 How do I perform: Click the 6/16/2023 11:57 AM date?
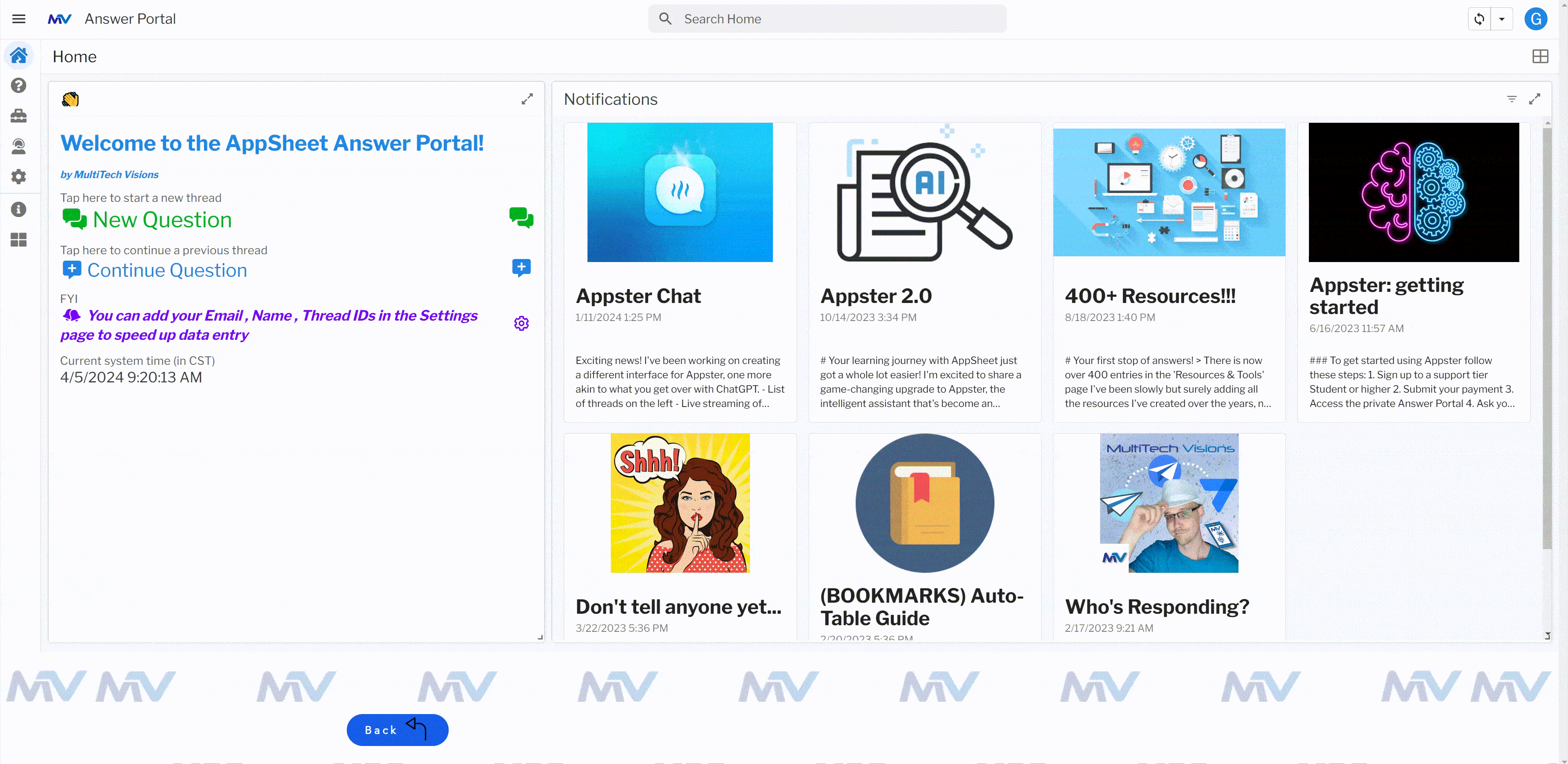(1356, 329)
